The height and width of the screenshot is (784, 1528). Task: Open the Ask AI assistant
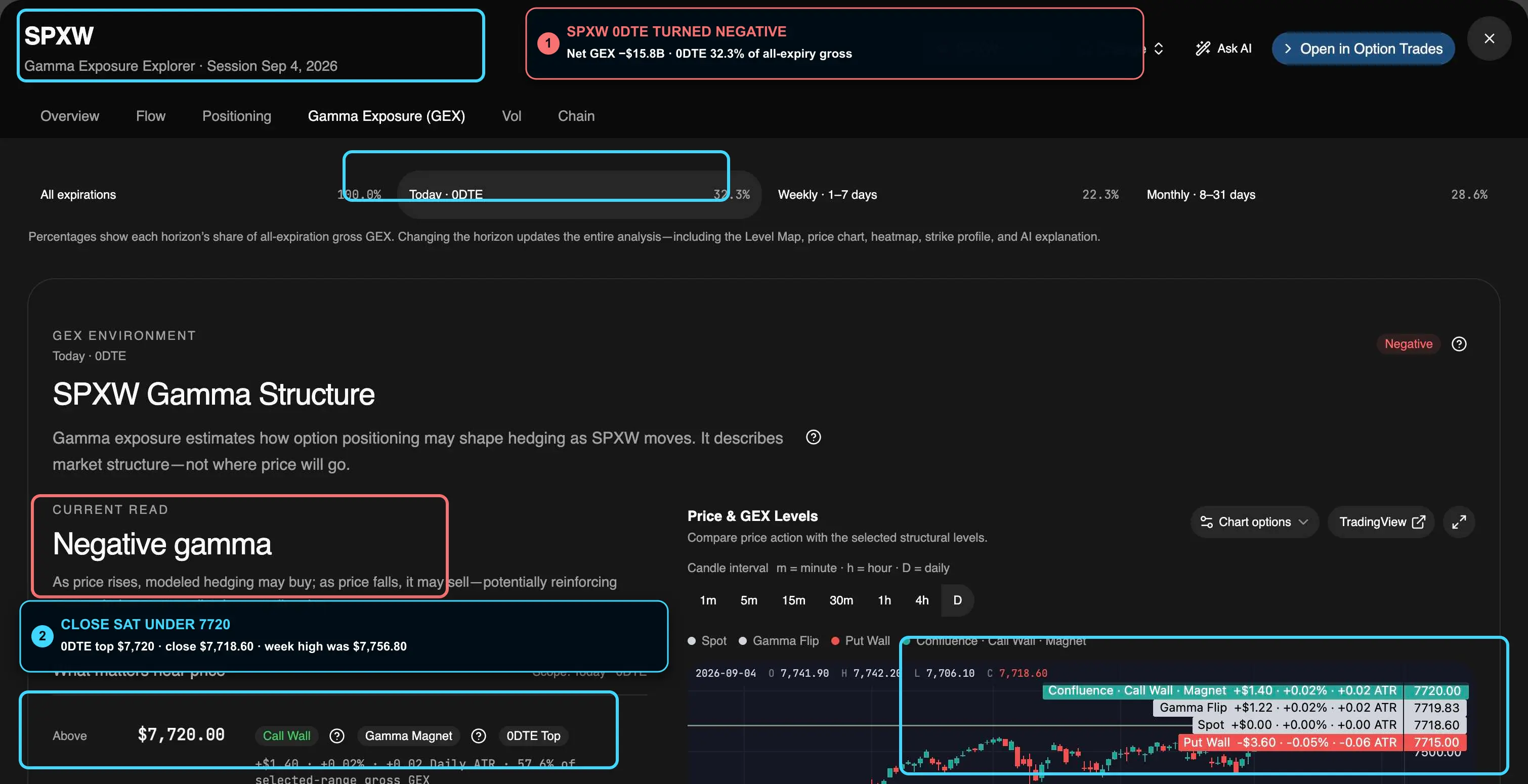click(1224, 49)
